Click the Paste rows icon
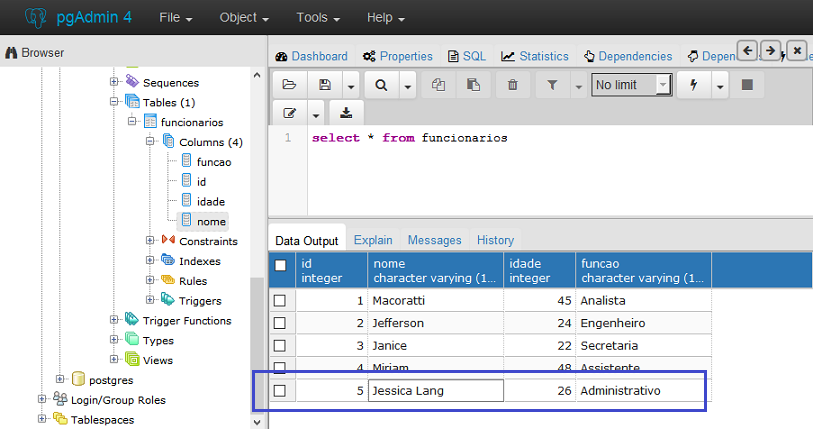Screen dimensions: 813x429 473,85
